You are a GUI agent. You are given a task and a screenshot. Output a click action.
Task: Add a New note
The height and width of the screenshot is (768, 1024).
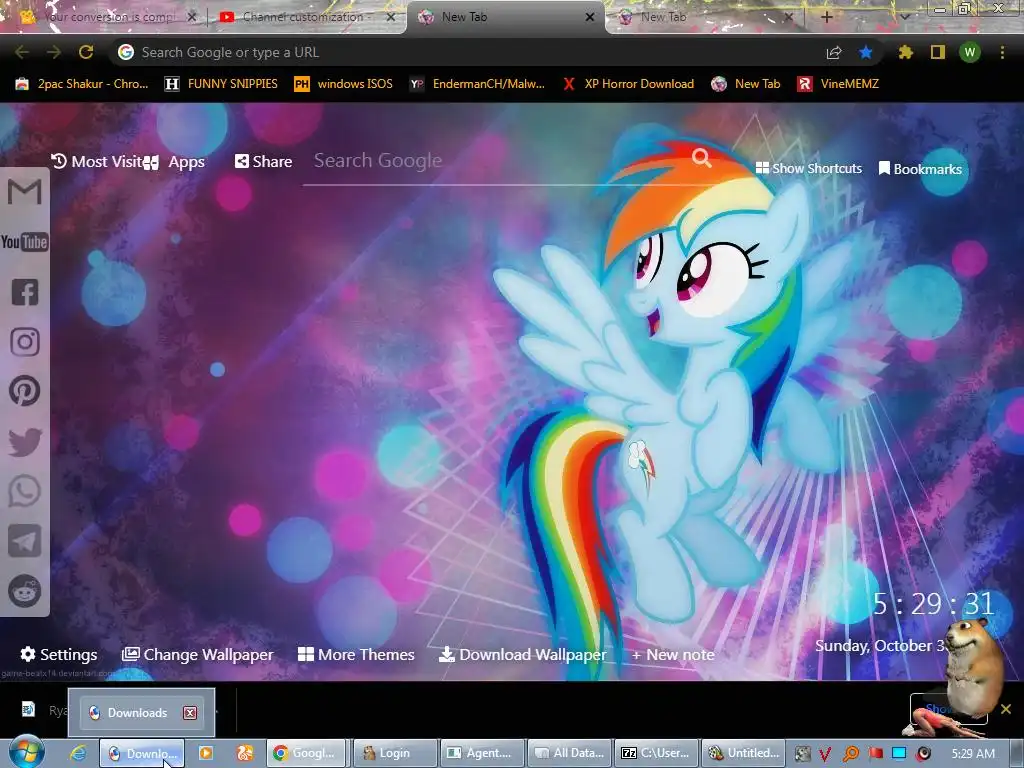(x=673, y=654)
